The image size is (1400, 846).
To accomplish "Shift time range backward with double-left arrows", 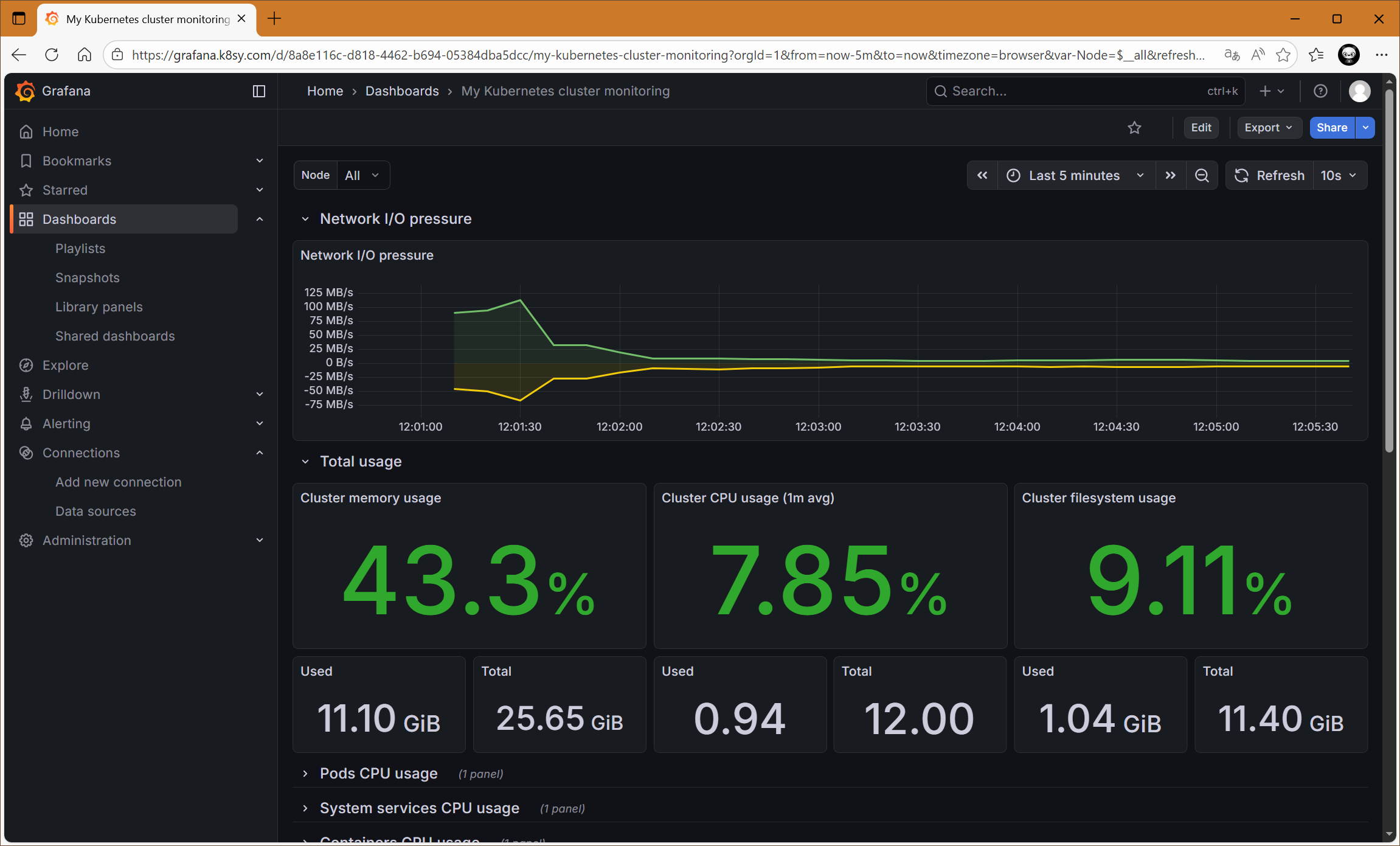I will tap(982, 176).
